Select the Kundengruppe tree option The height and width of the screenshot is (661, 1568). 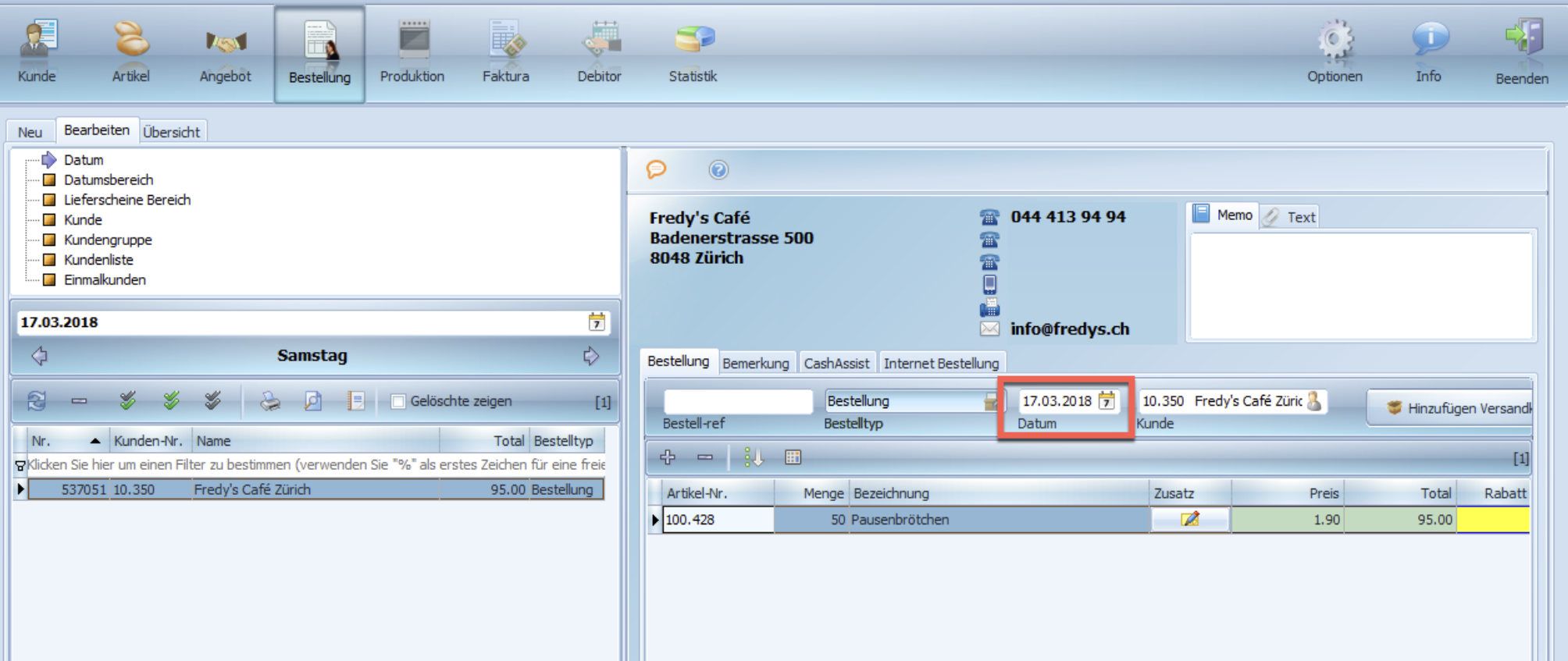coord(108,240)
